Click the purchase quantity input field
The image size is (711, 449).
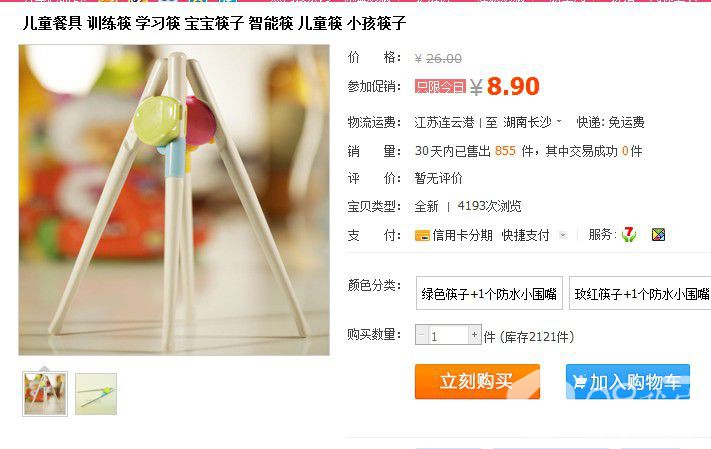tap(448, 335)
